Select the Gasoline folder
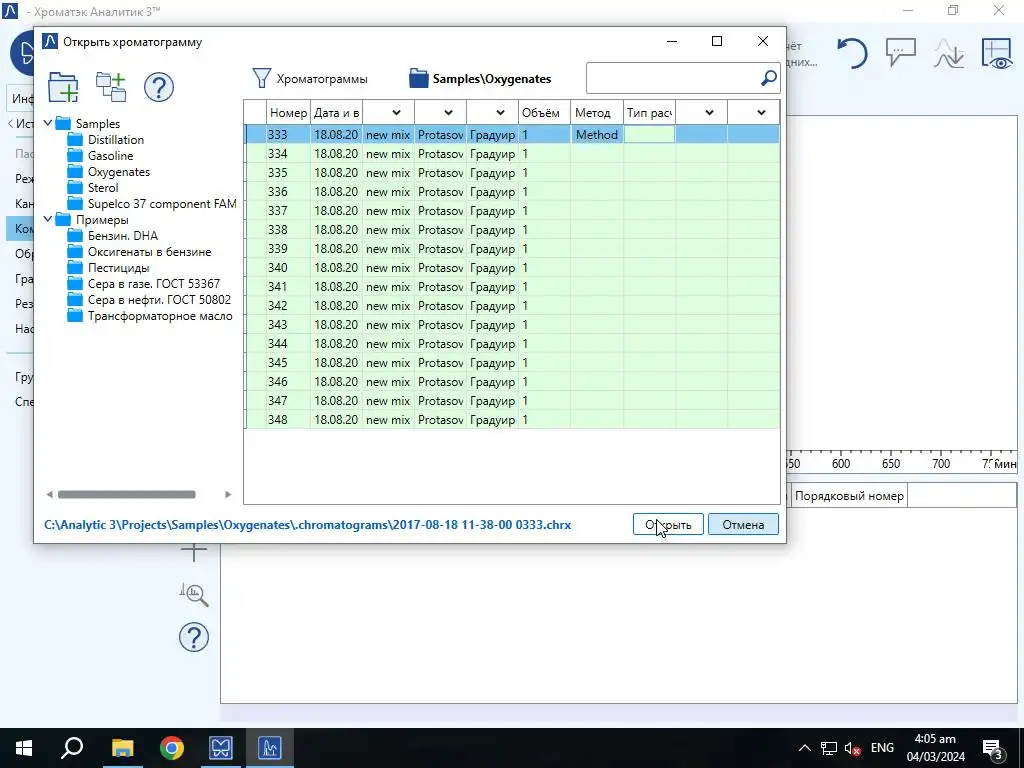 pos(110,155)
